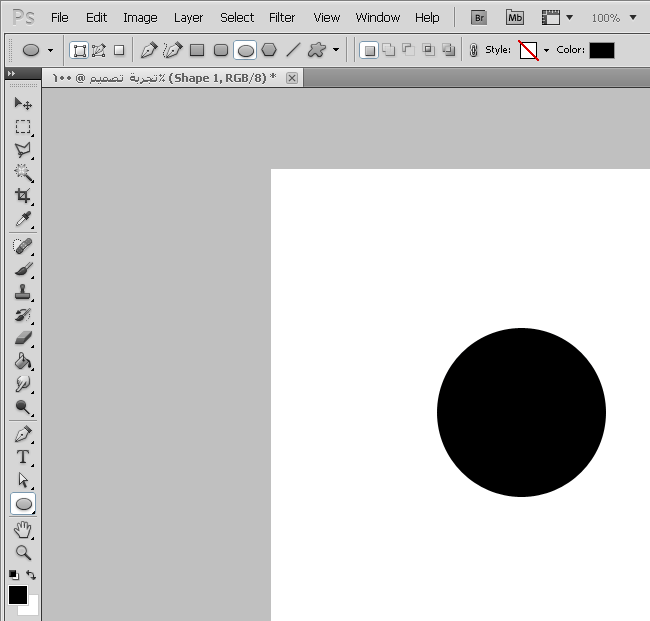The image size is (650, 621).
Task: Click the Line shape tool button
Action: pos(293,50)
